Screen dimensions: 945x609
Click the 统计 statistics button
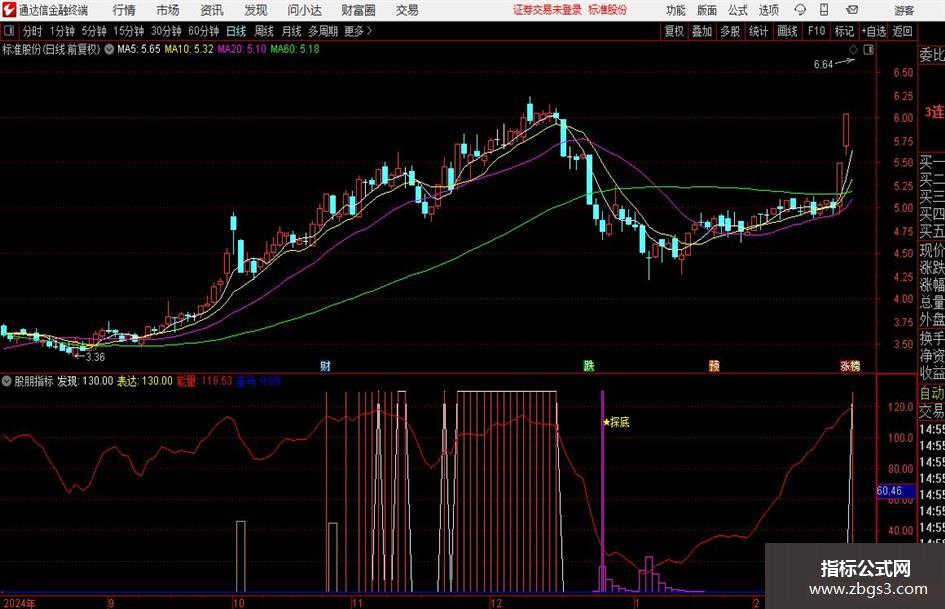pyautogui.click(x=758, y=31)
